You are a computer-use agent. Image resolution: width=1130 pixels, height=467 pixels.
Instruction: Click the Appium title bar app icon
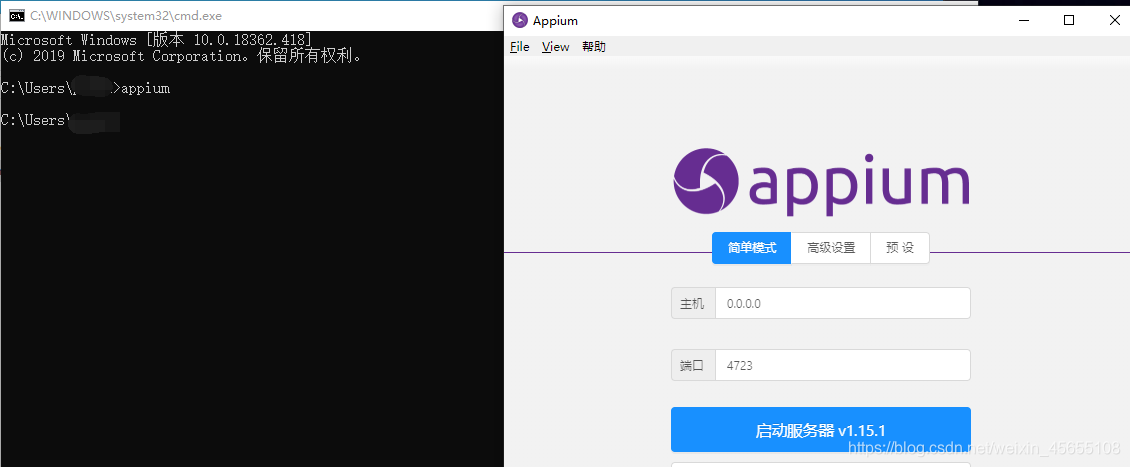coord(520,20)
